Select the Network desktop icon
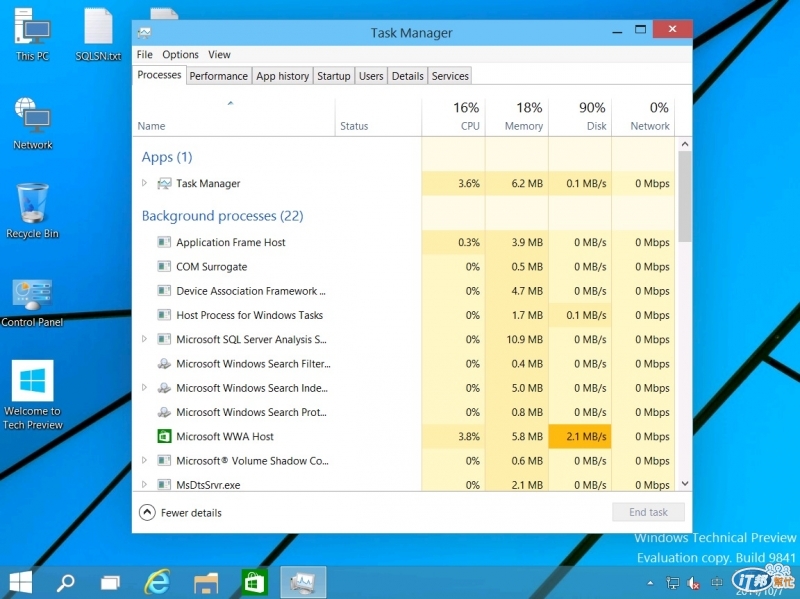This screenshot has width=800, height=599. [x=32, y=123]
